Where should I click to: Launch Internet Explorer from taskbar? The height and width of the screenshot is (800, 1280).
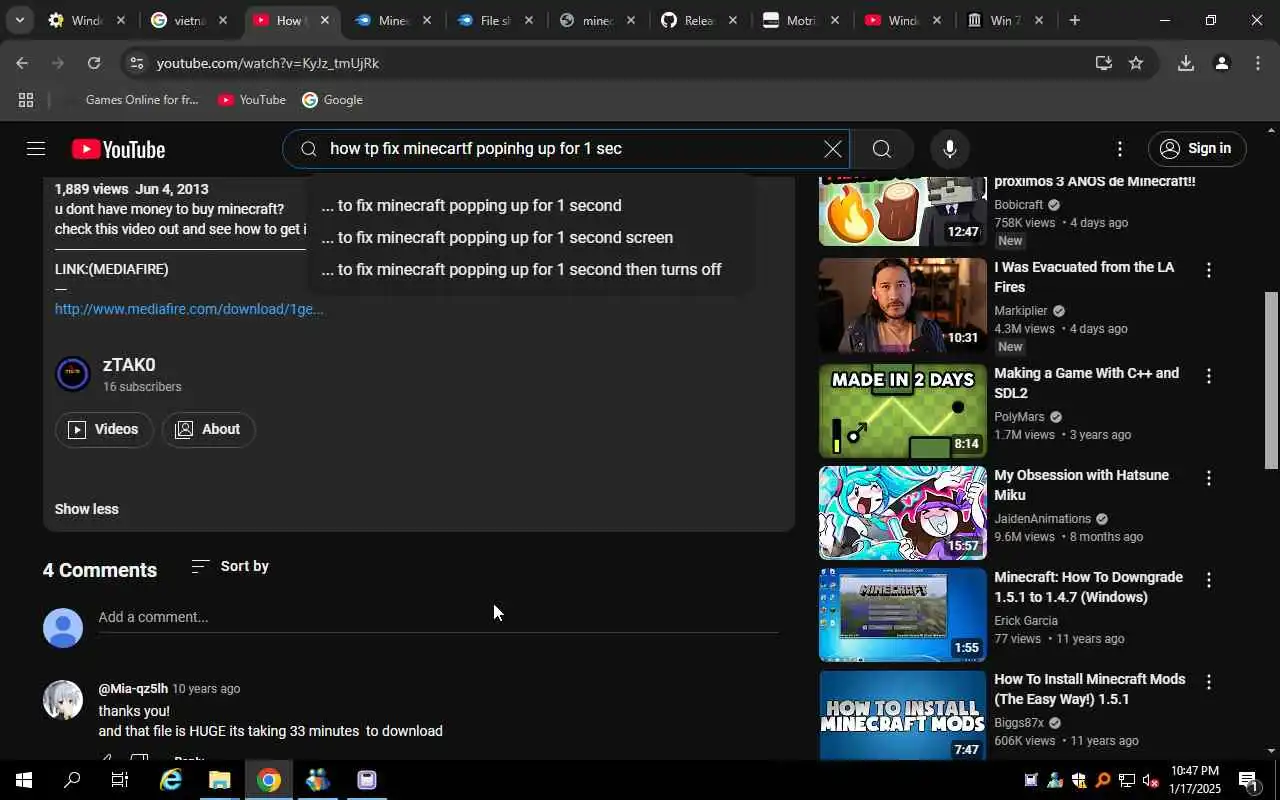[x=171, y=780]
